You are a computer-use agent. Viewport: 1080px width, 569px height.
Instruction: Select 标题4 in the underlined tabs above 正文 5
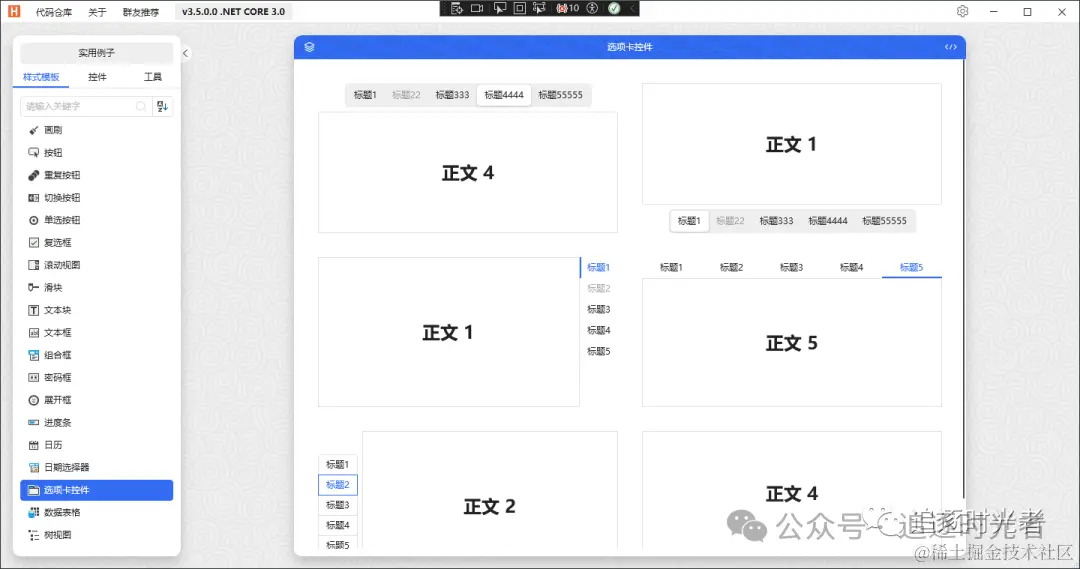click(851, 267)
